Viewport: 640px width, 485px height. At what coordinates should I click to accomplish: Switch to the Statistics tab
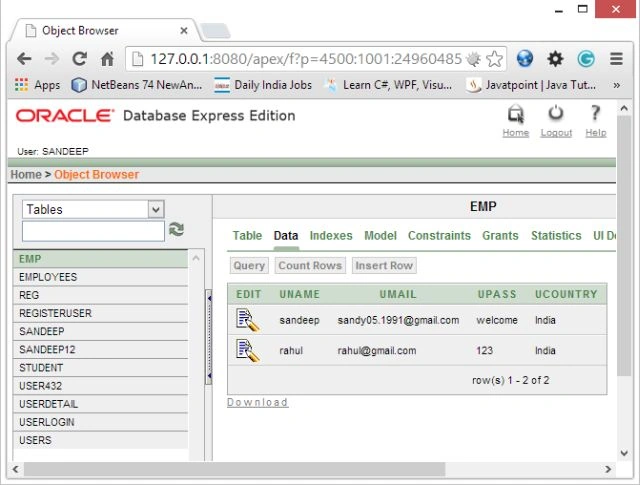(x=556, y=236)
